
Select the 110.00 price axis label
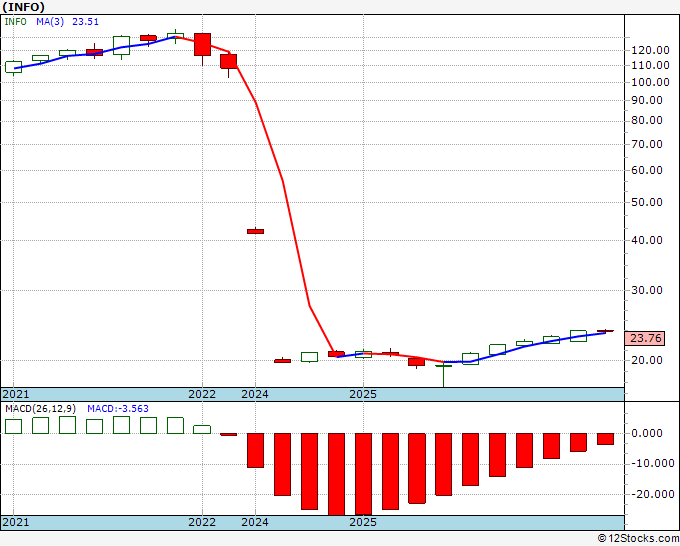point(650,65)
